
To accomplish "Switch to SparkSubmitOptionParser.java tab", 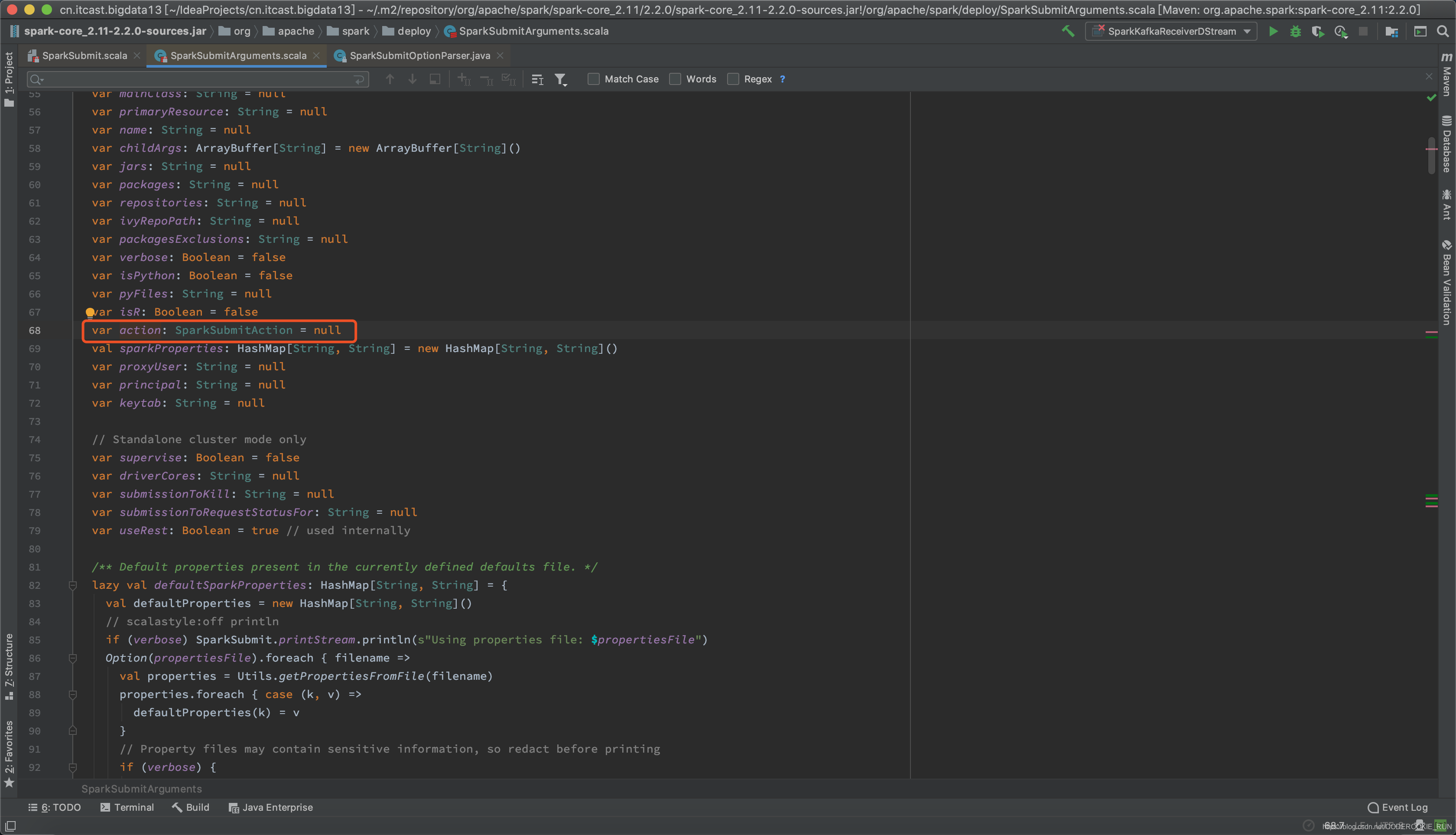I will click(419, 55).
